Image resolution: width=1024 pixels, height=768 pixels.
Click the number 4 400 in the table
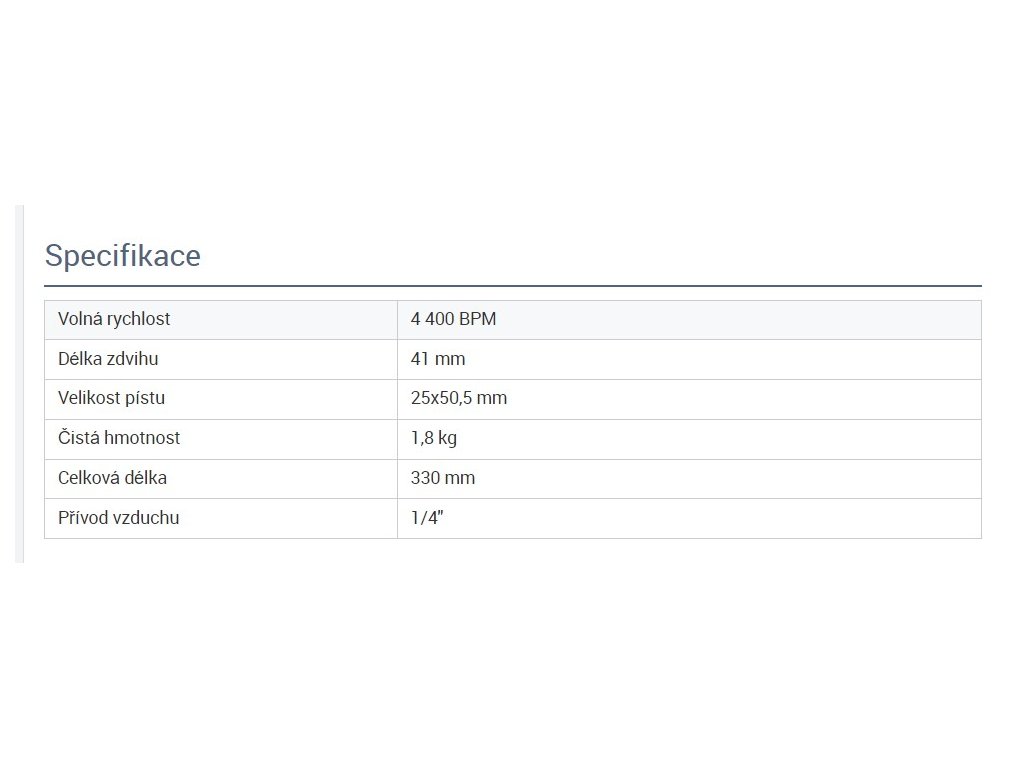(432, 319)
